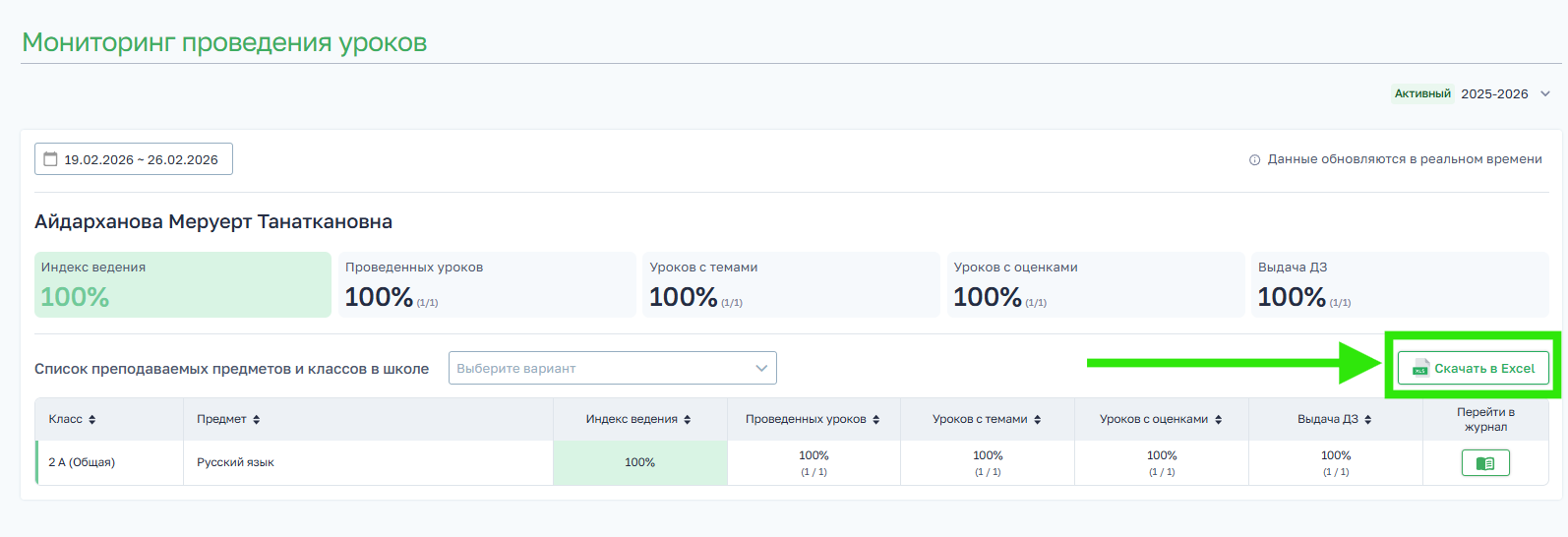Open journal via green book icon
1568x537 pixels.
click(1484, 463)
